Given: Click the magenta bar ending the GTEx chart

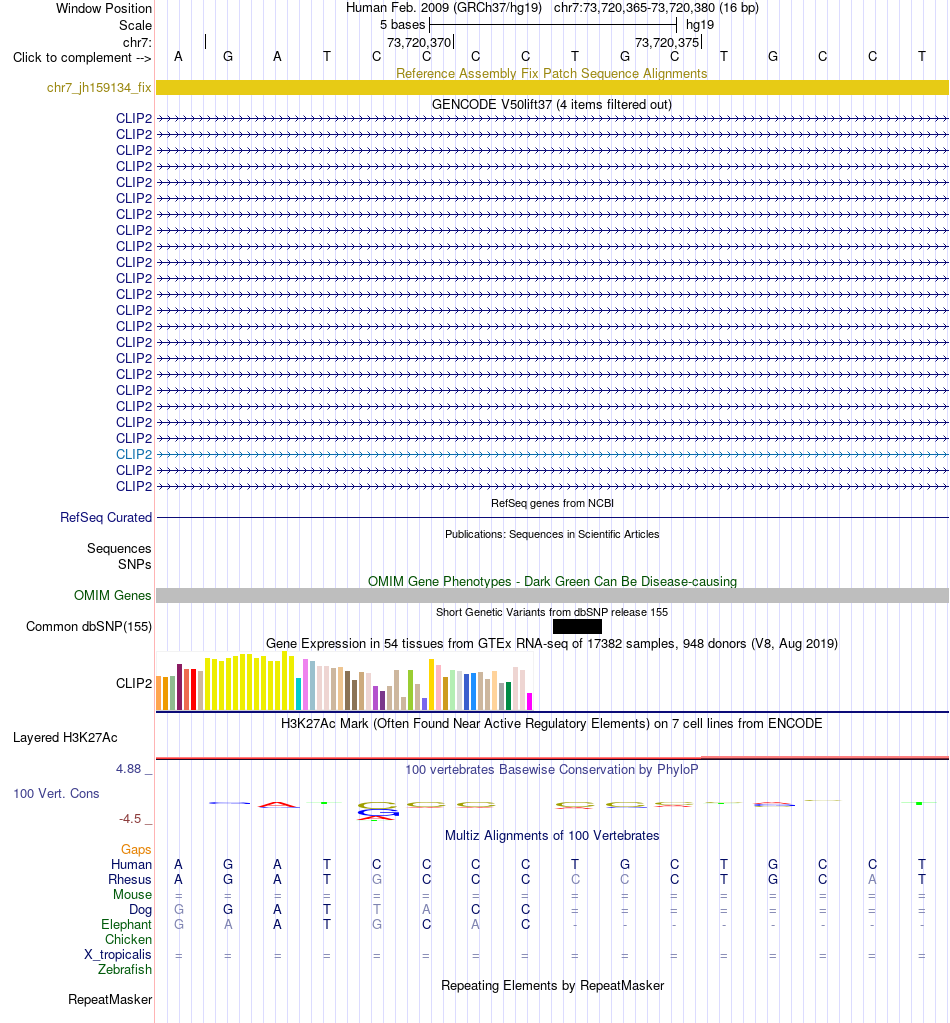Looking at the screenshot, I should point(530,701).
